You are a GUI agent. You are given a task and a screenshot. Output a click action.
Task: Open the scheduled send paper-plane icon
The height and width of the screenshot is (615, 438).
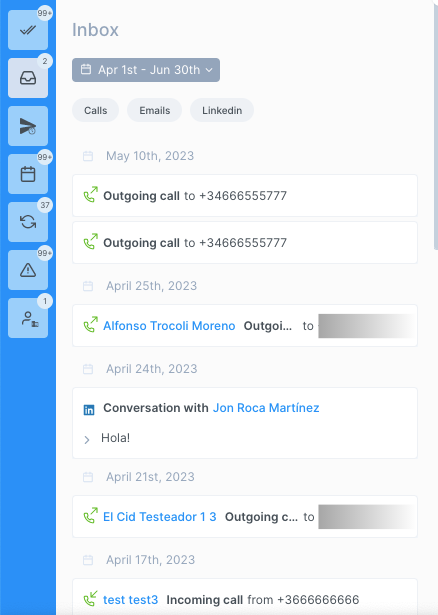[x=28, y=126]
